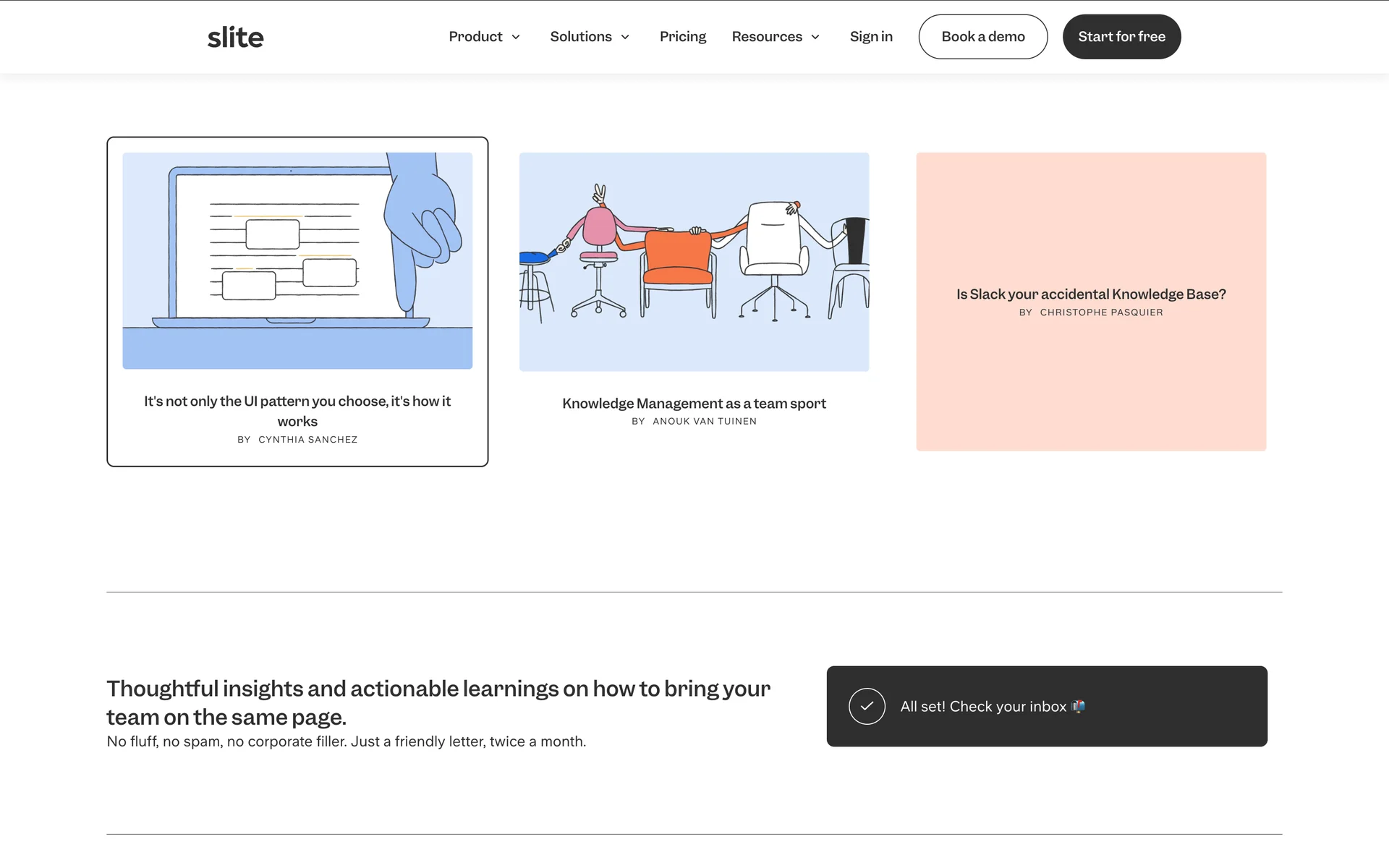
Task: Open the 'It's not only the UI pattern' title
Action: 297,410
